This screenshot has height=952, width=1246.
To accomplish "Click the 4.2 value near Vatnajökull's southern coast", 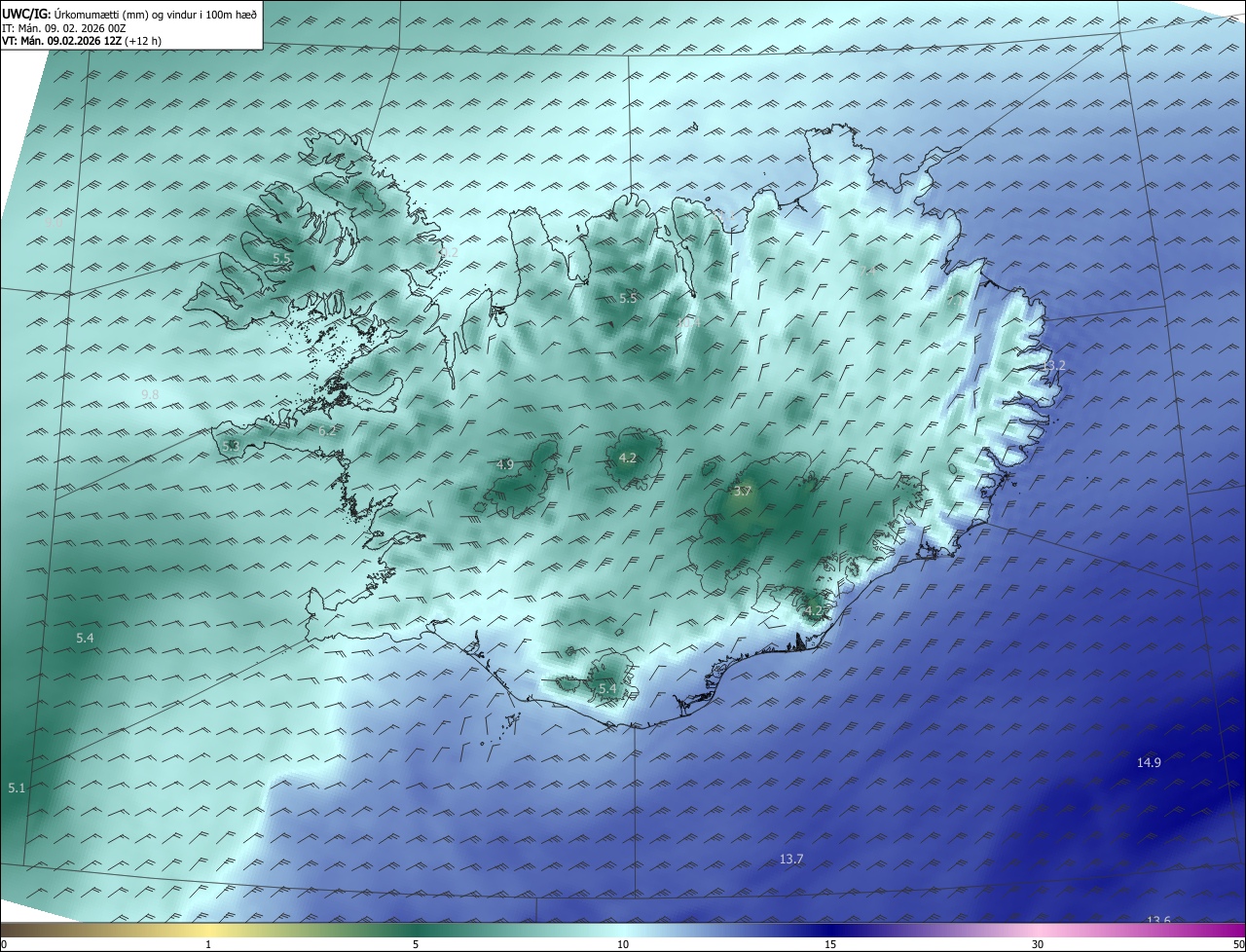I will (x=814, y=611).
